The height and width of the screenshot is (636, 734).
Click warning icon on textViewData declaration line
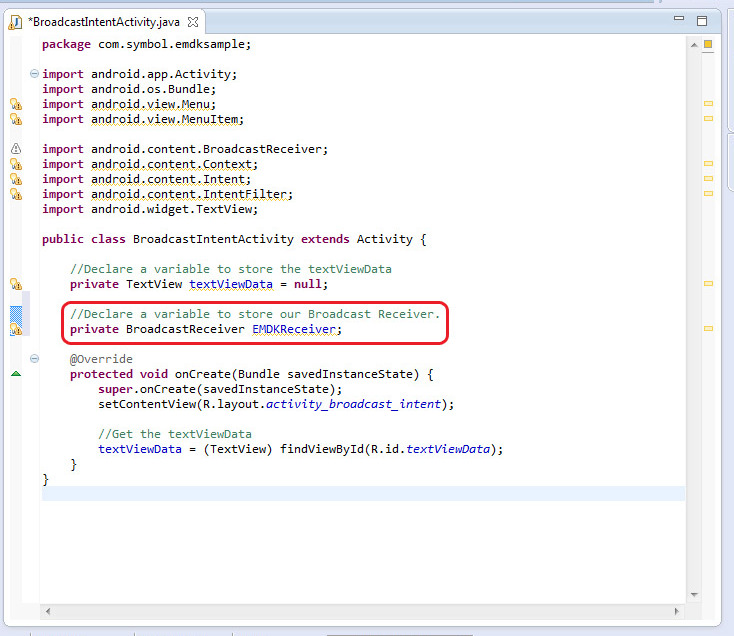pyautogui.click(x=16, y=284)
